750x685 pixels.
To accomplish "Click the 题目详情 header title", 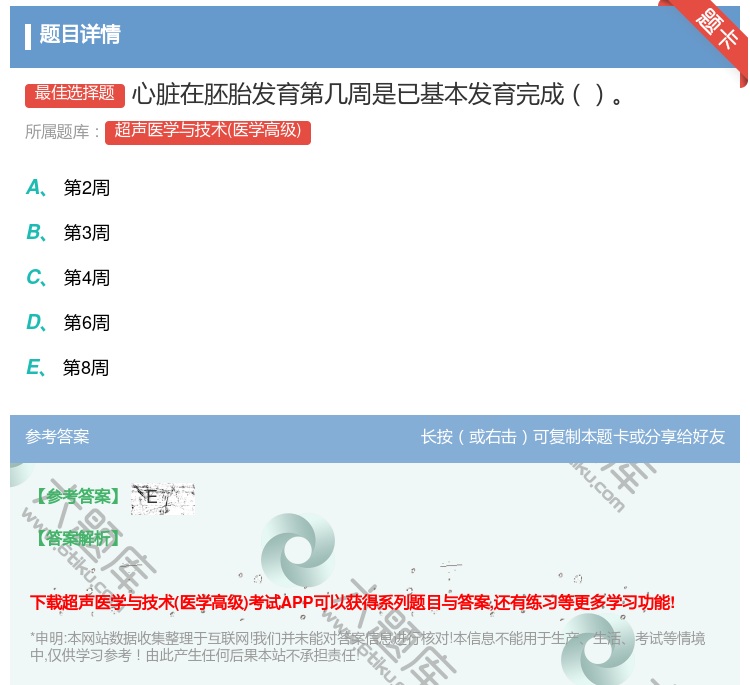I will click(x=80, y=34).
